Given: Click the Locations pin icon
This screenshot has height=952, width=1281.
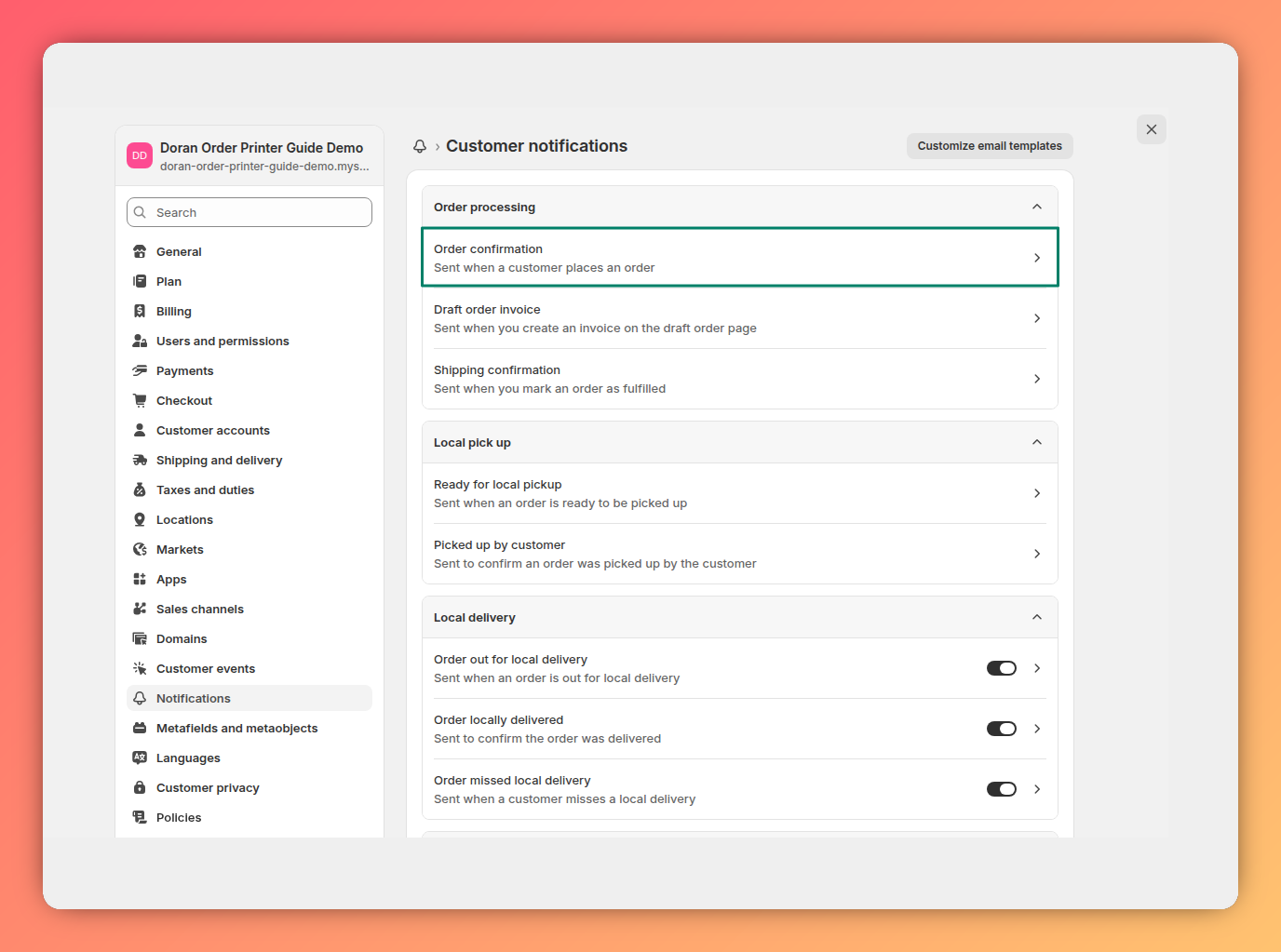Looking at the screenshot, I should click(x=140, y=519).
